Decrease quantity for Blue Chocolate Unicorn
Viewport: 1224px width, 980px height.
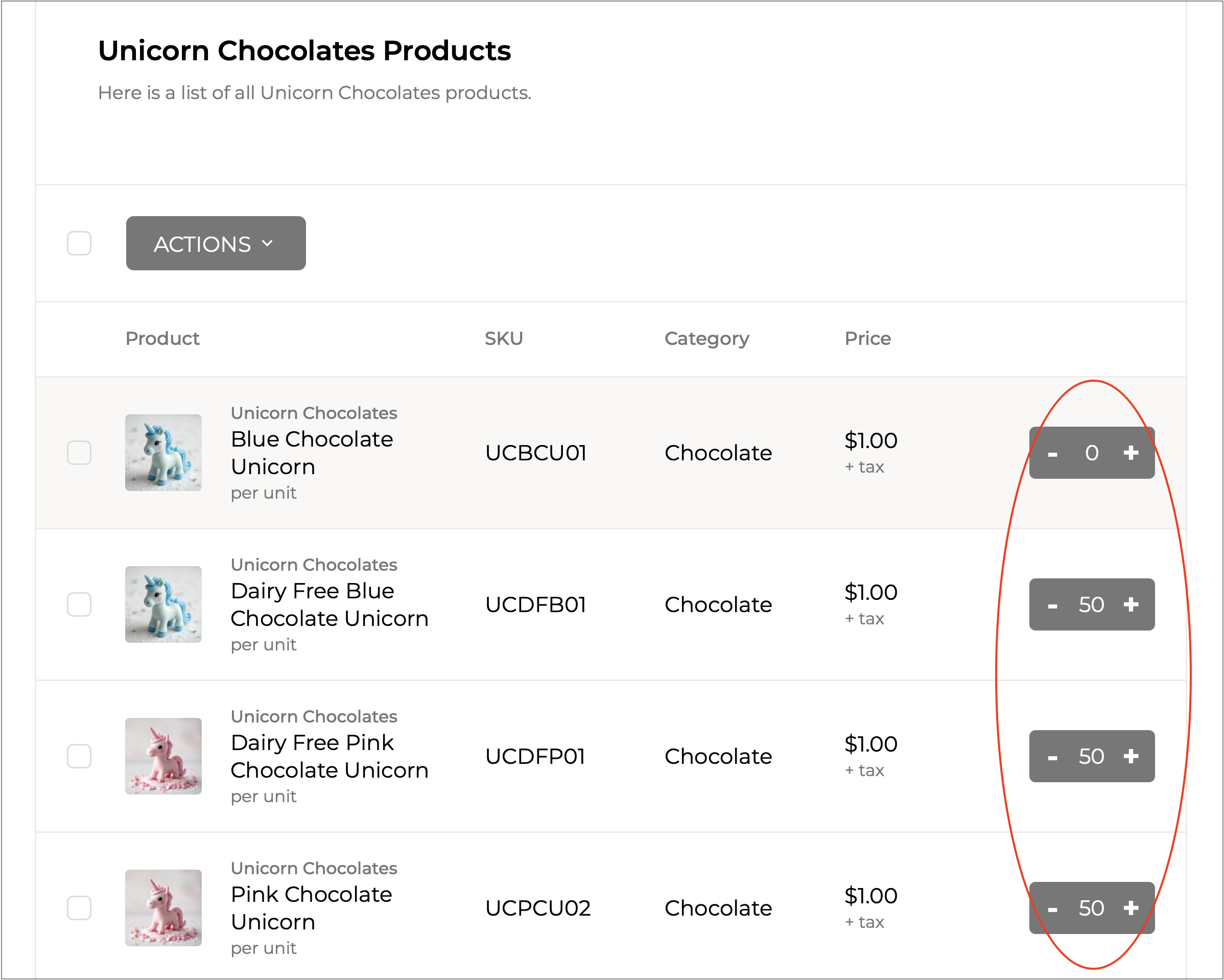pyautogui.click(x=1052, y=454)
